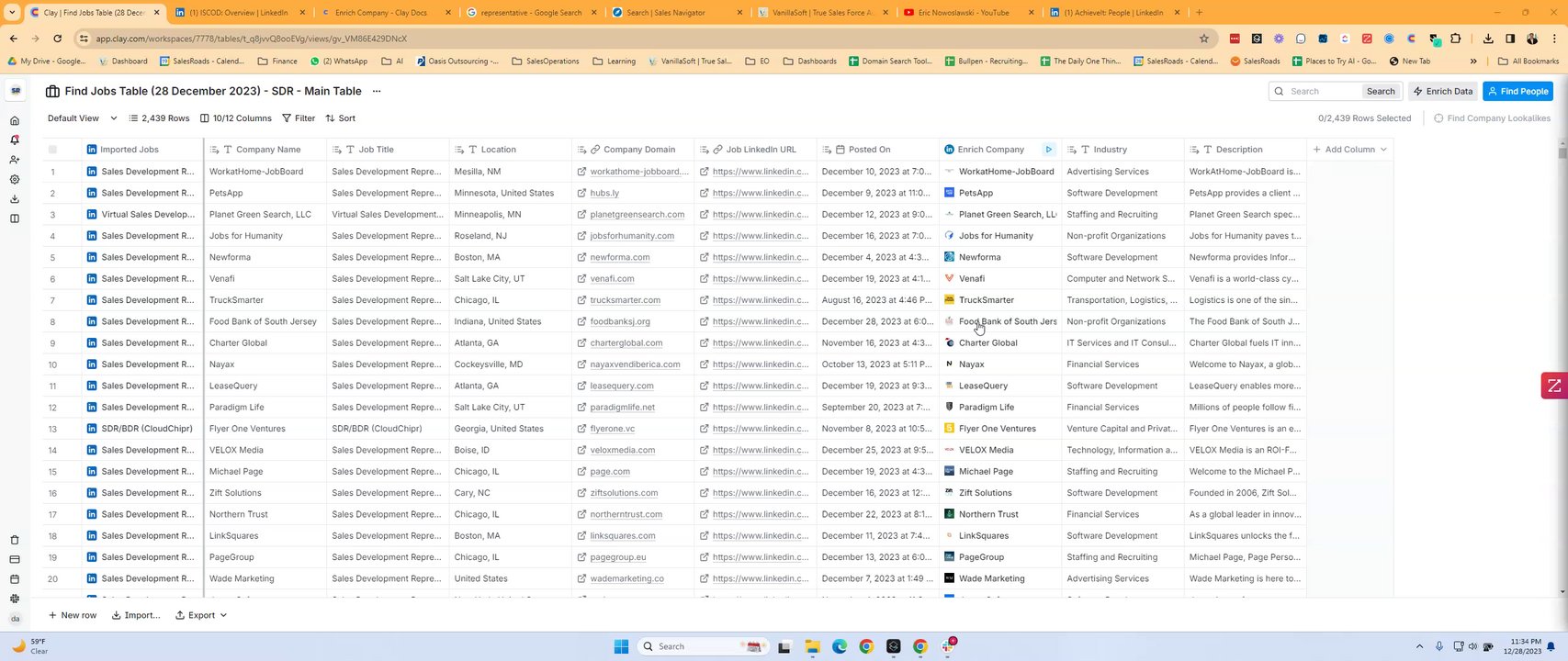Open settings gear in left sidebar
The height and width of the screenshot is (661, 1568).
point(15,180)
